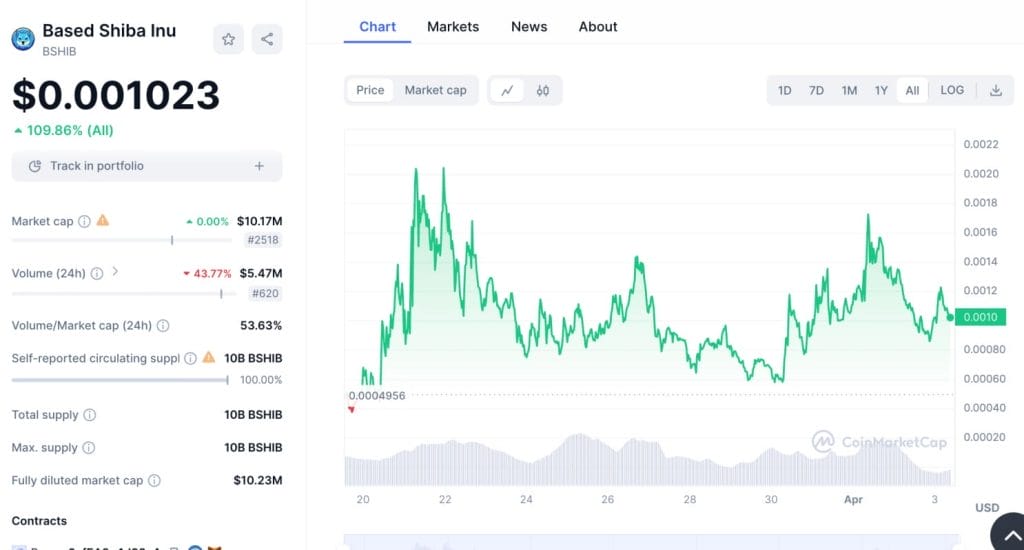The width and height of the screenshot is (1024, 550).
Task: Click the market cap rank slider
Action: [x=172, y=240]
